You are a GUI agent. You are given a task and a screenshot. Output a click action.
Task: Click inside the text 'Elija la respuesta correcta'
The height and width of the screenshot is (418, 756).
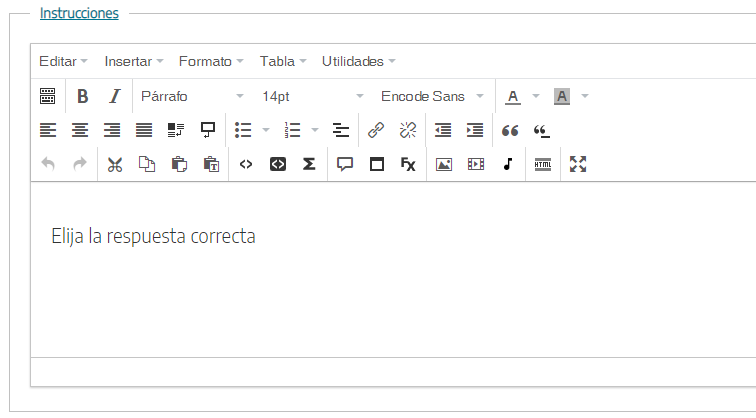(153, 237)
